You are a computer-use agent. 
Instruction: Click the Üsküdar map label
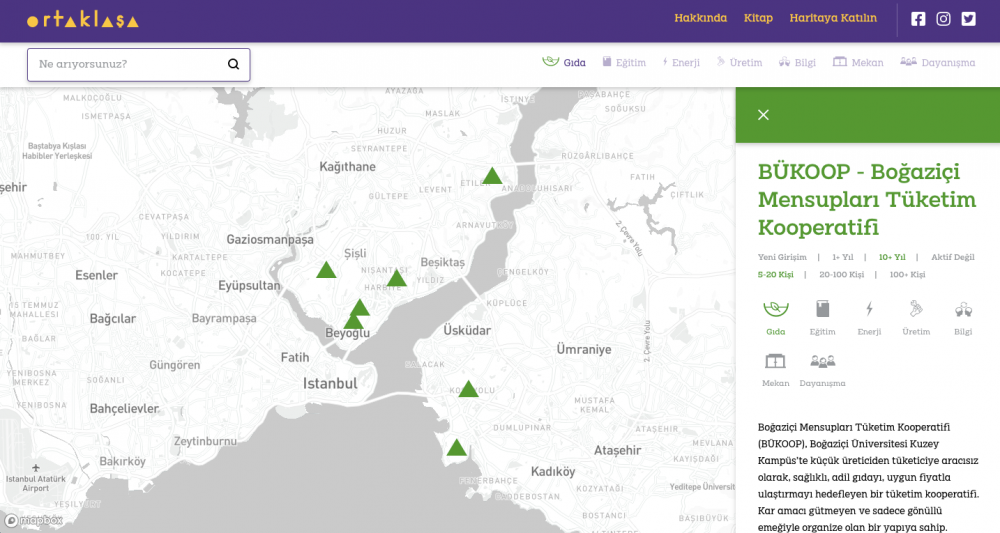click(x=467, y=330)
